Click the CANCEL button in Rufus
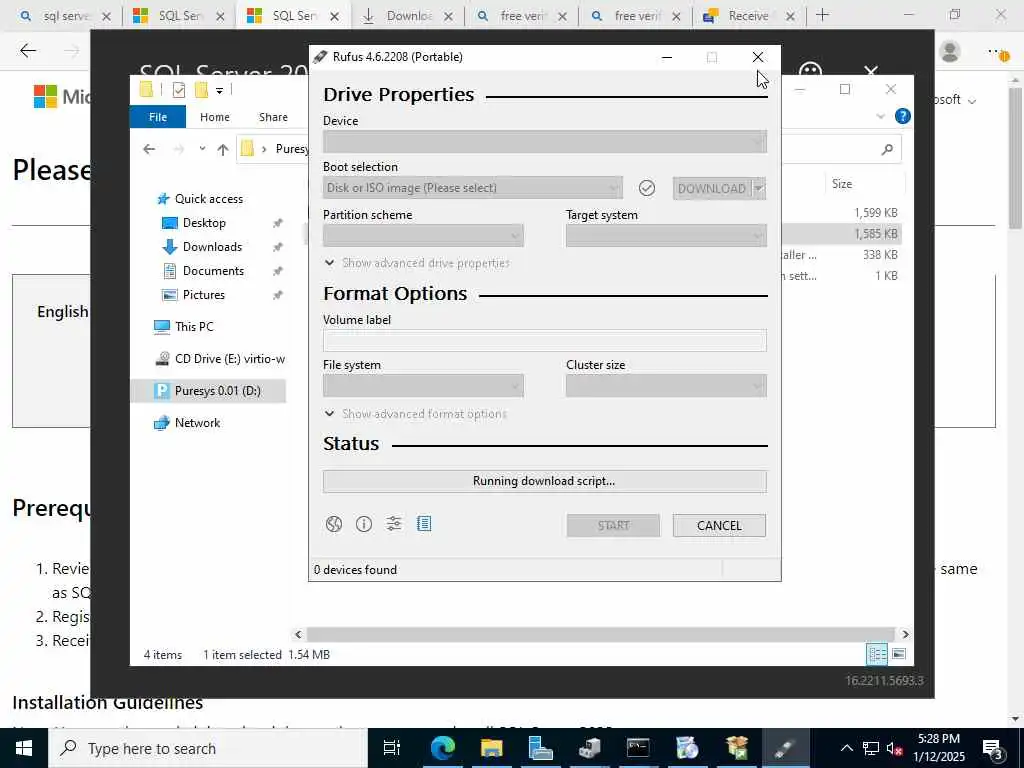This screenshot has height=768, width=1024. coord(719,526)
